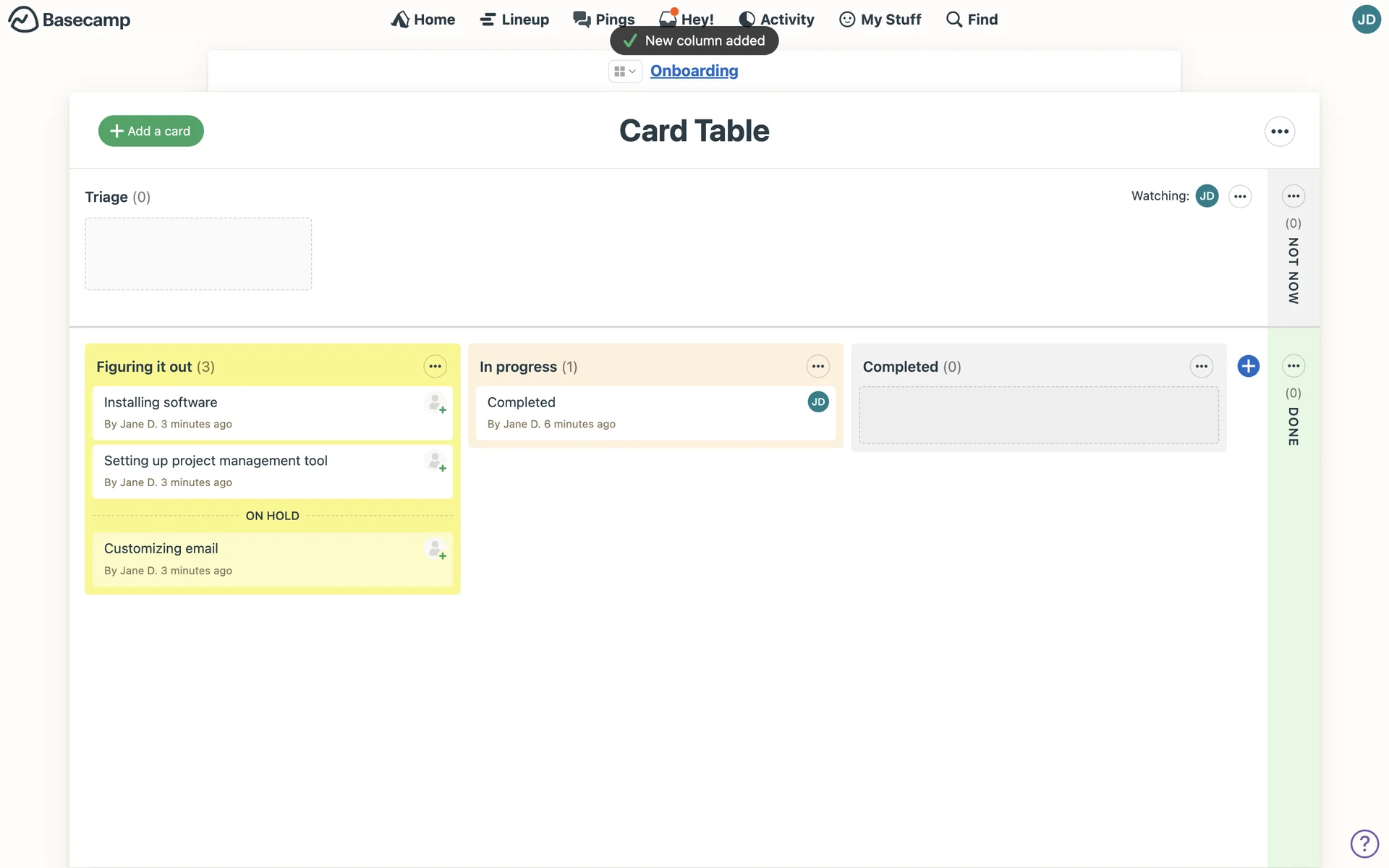Open the help question mark icon
The height and width of the screenshot is (868, 1389).
1364,843
